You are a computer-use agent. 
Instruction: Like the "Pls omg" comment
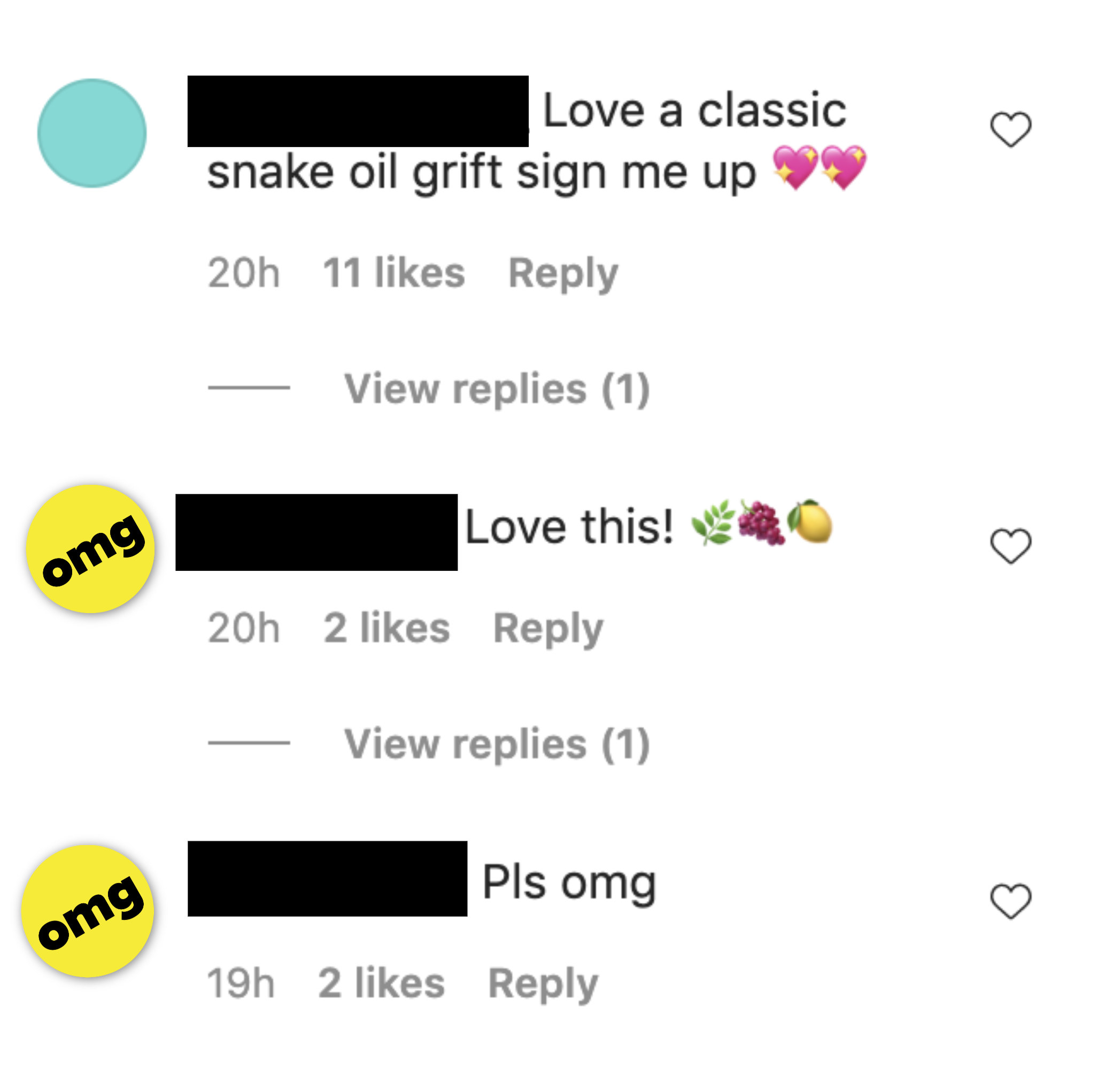pos(1010,901)
